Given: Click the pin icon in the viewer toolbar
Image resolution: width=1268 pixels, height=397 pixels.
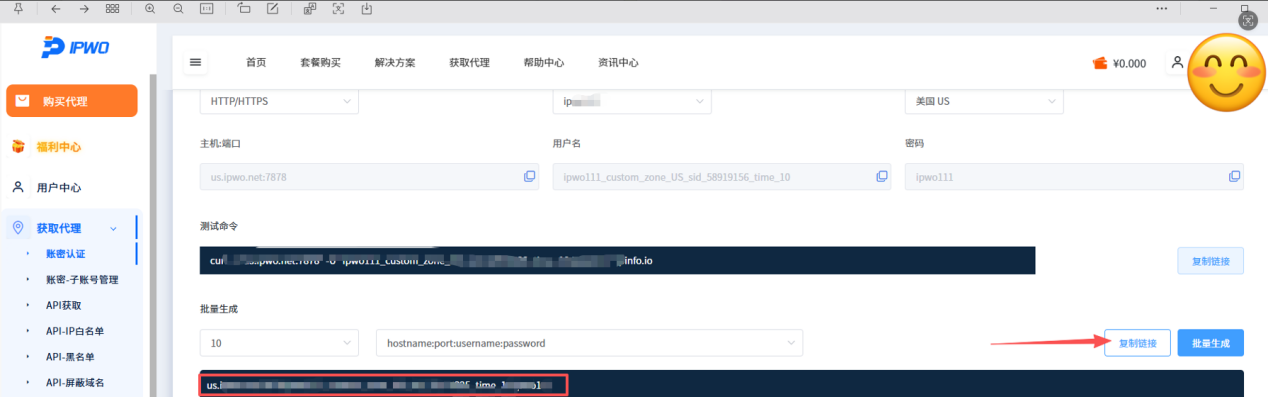Looking at the screenshot, I should (17, 8).
